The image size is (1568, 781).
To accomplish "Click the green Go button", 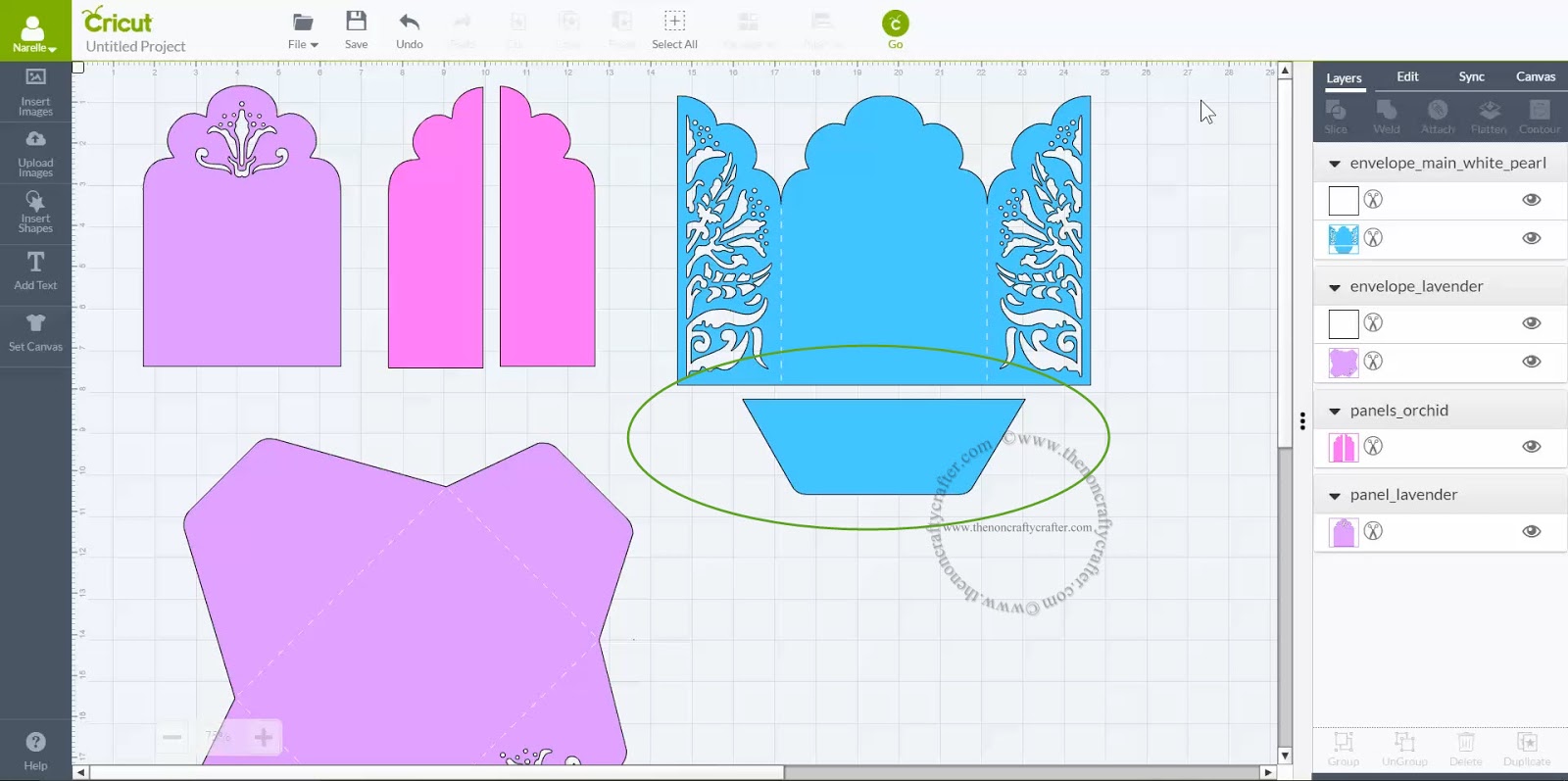I will coord(896,29).
